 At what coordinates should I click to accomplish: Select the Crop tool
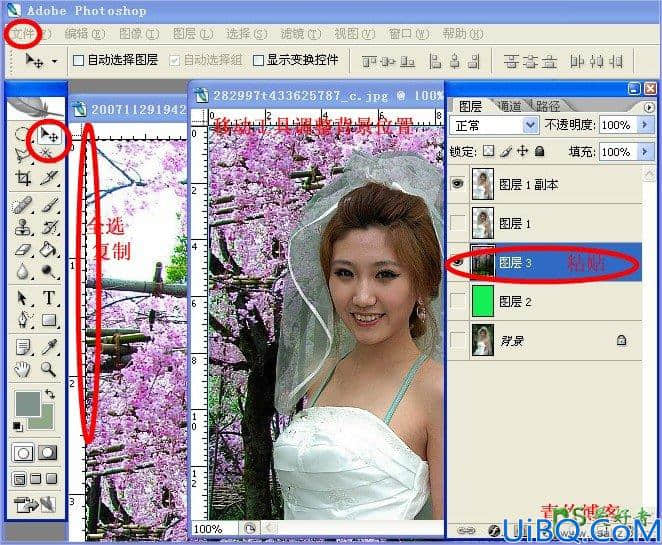23,178
